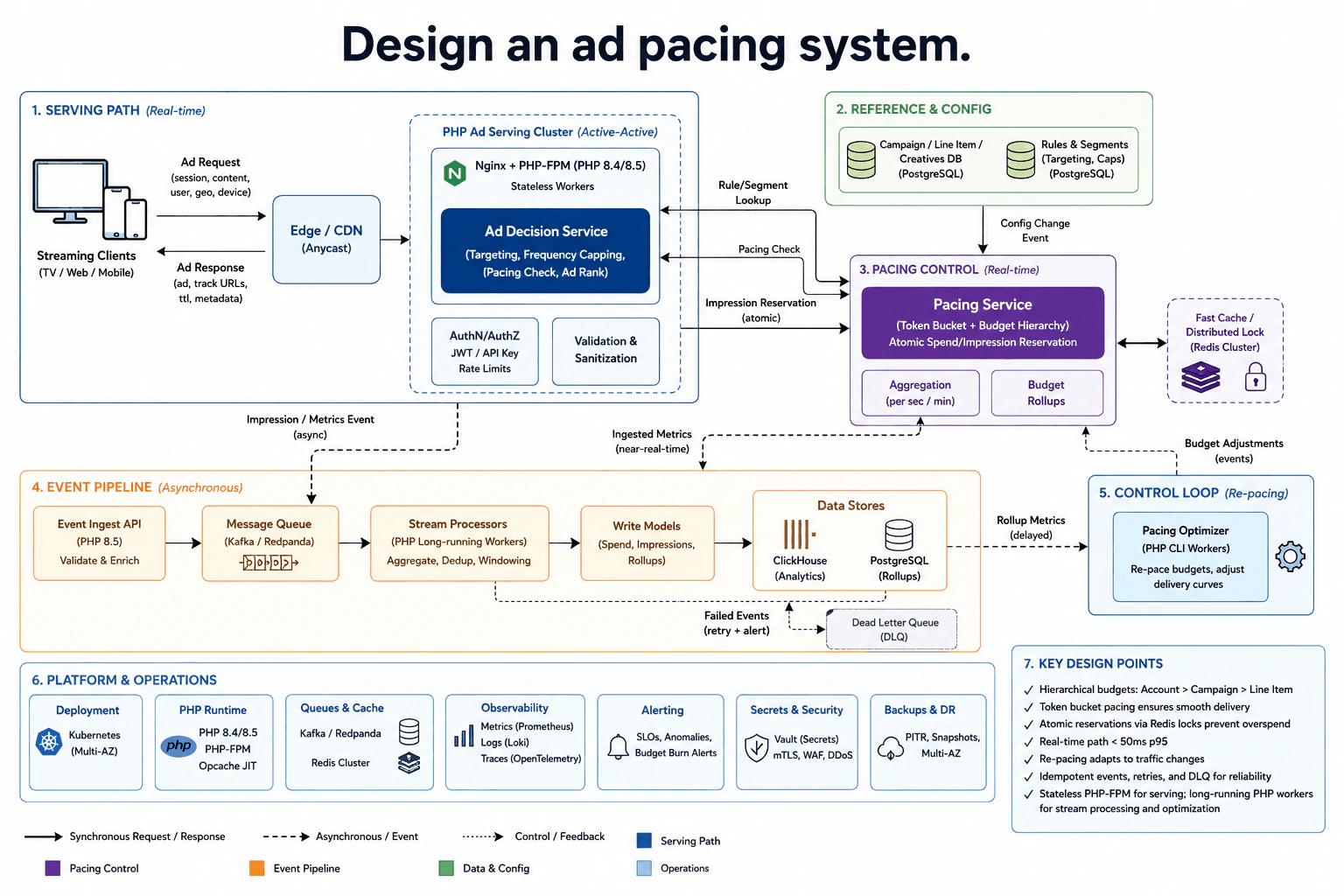Screen dimensions: 1344x896
Task: Click the Kafka queue pipeline icon in Message Queue
Action: coord(269,563)
